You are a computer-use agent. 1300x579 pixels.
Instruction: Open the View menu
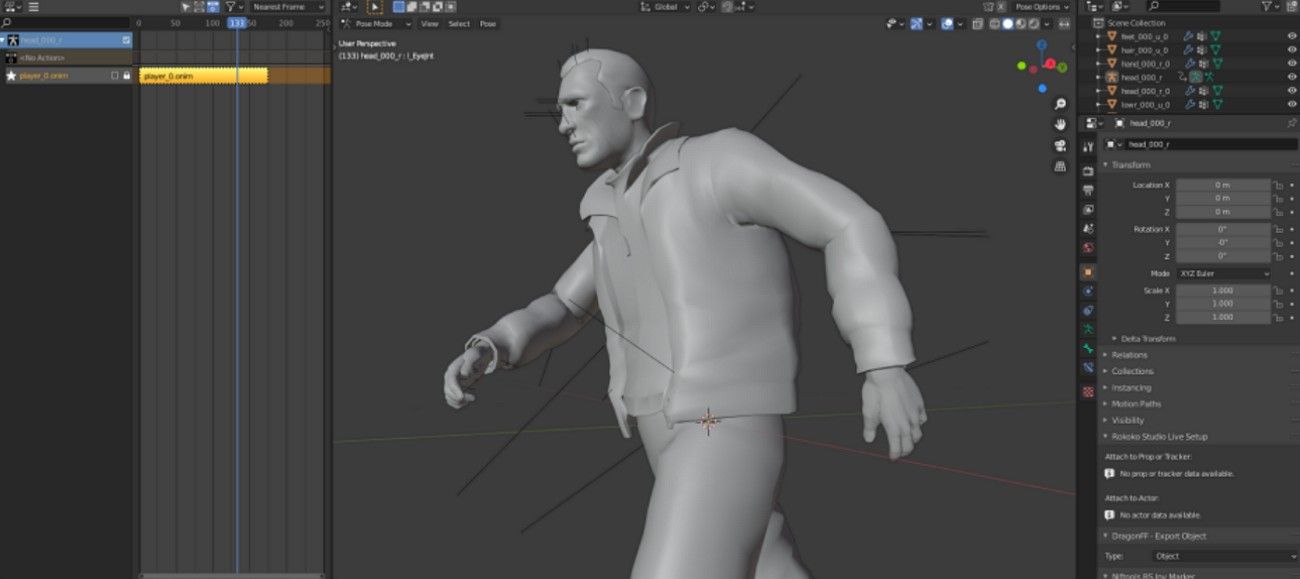tap(430, 23)
